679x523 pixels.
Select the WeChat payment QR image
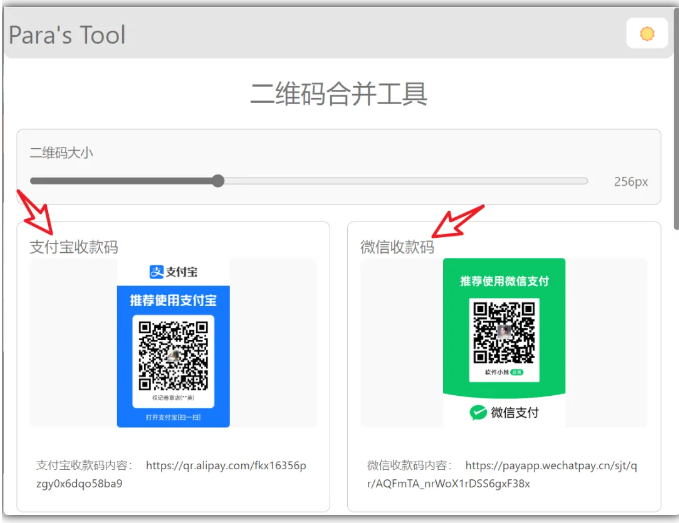click(504, 343)
